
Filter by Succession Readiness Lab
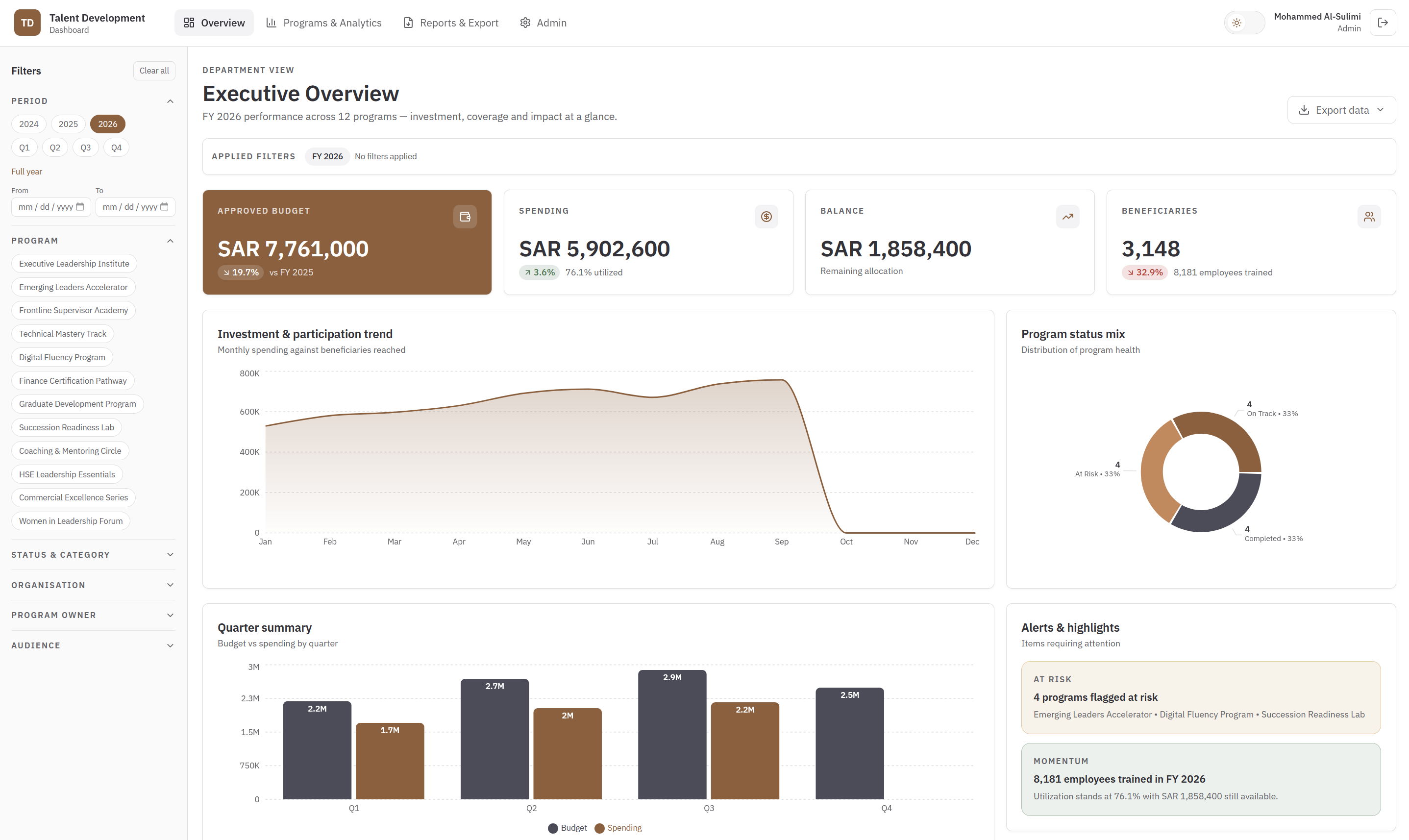pos(67,427)
